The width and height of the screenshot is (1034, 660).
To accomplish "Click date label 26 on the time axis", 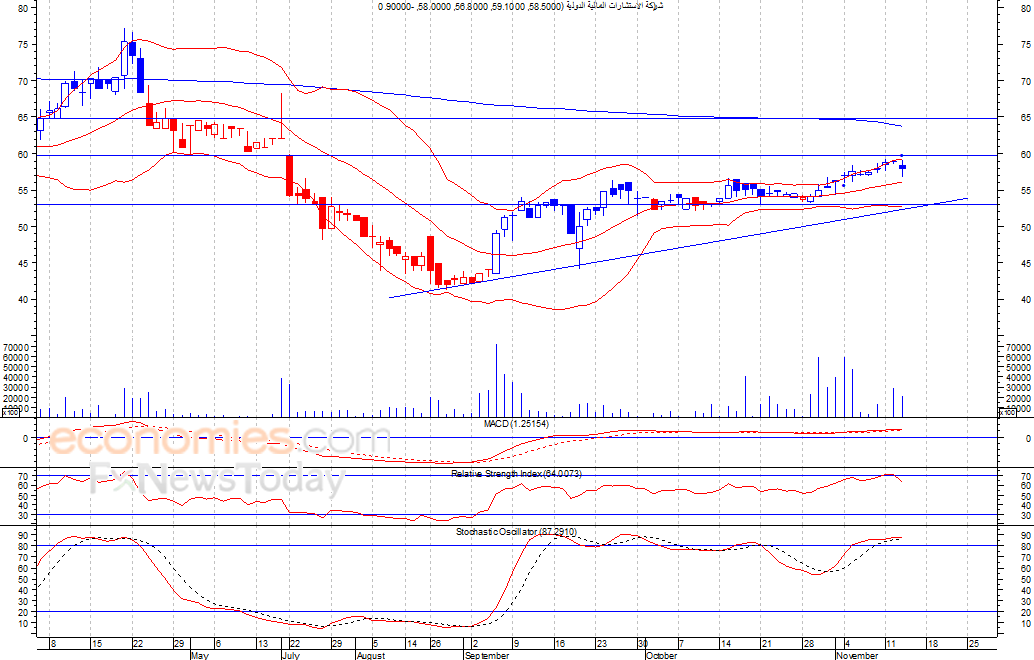I will 436,644.
